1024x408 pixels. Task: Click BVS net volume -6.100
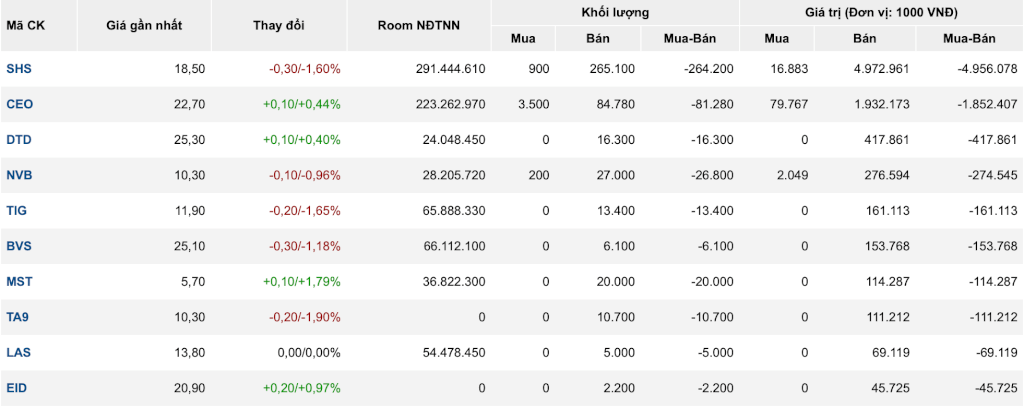pos(716,246)
